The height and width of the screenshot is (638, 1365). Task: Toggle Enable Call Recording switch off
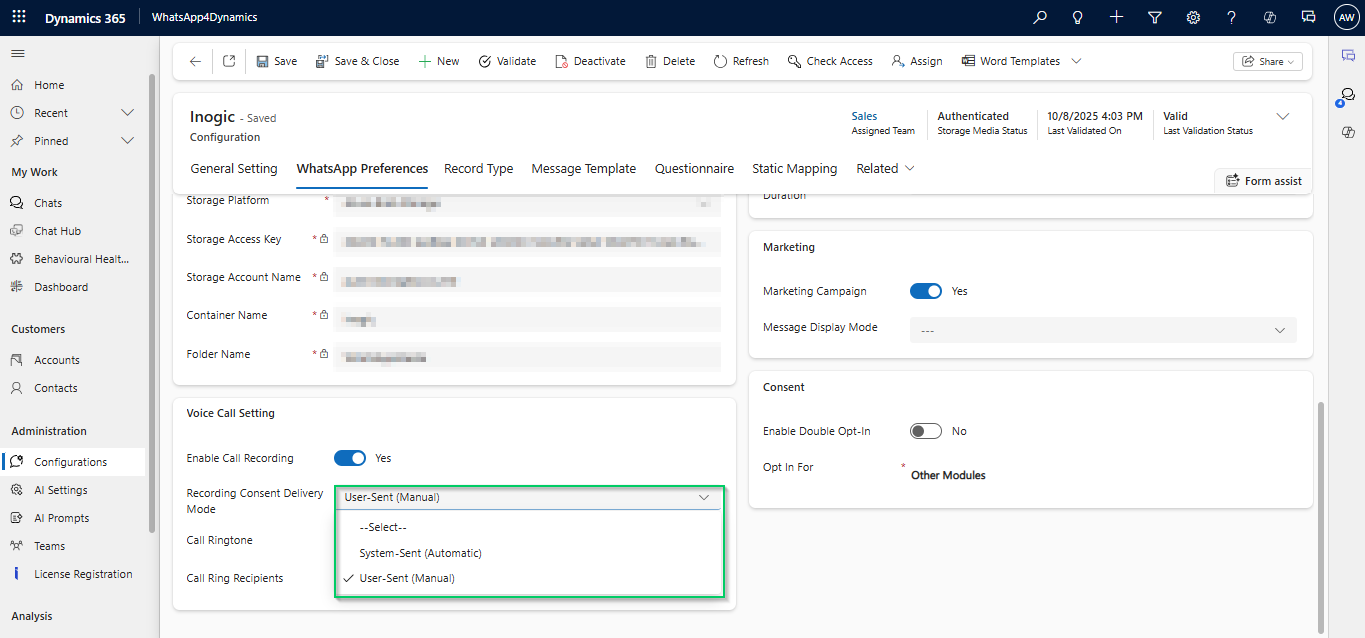[350, 458]
